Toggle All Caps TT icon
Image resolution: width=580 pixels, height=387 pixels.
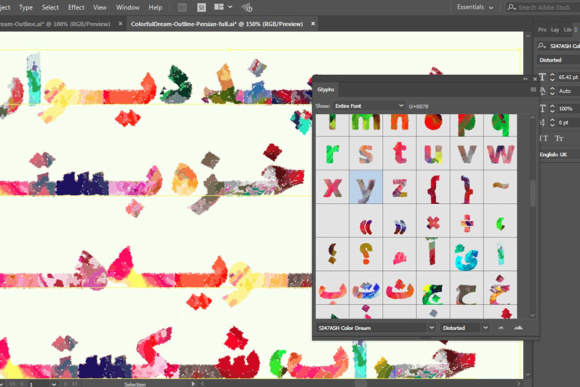(543, 138)
